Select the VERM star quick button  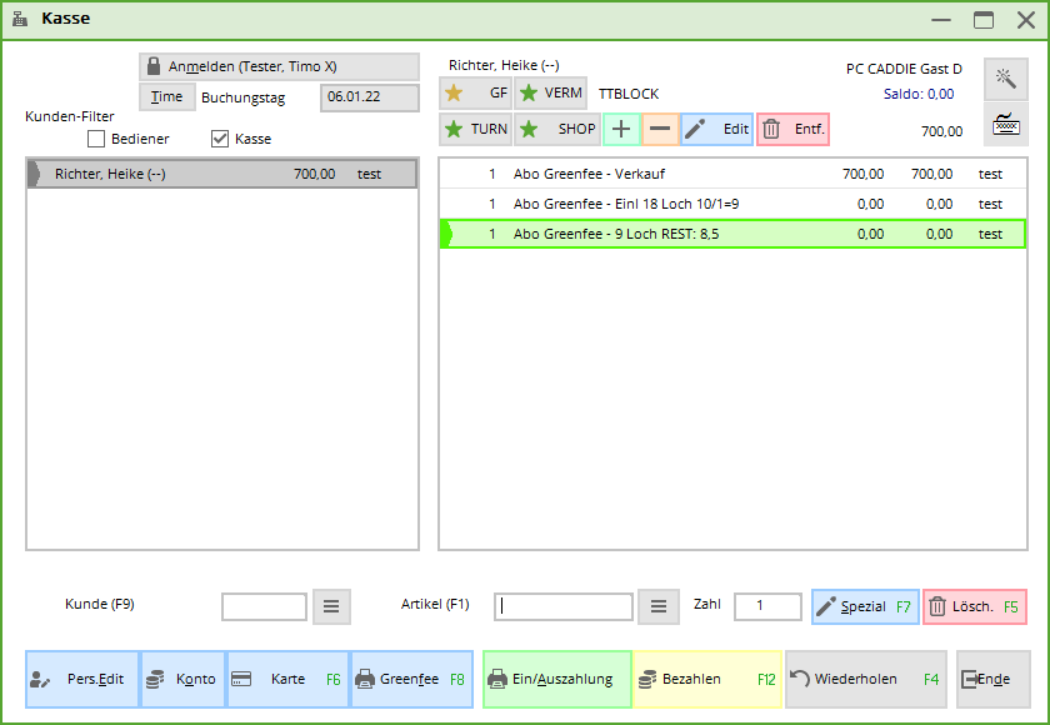pos(550,93)
